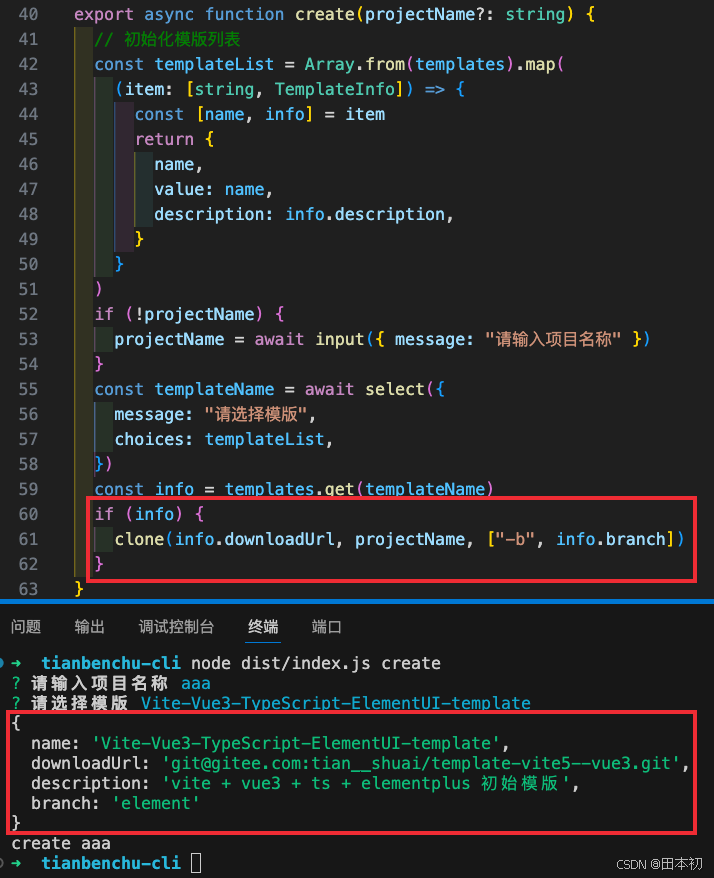714x878 pixels.
Task: Click the selected template name in terminal prompt
Action: 335,703
